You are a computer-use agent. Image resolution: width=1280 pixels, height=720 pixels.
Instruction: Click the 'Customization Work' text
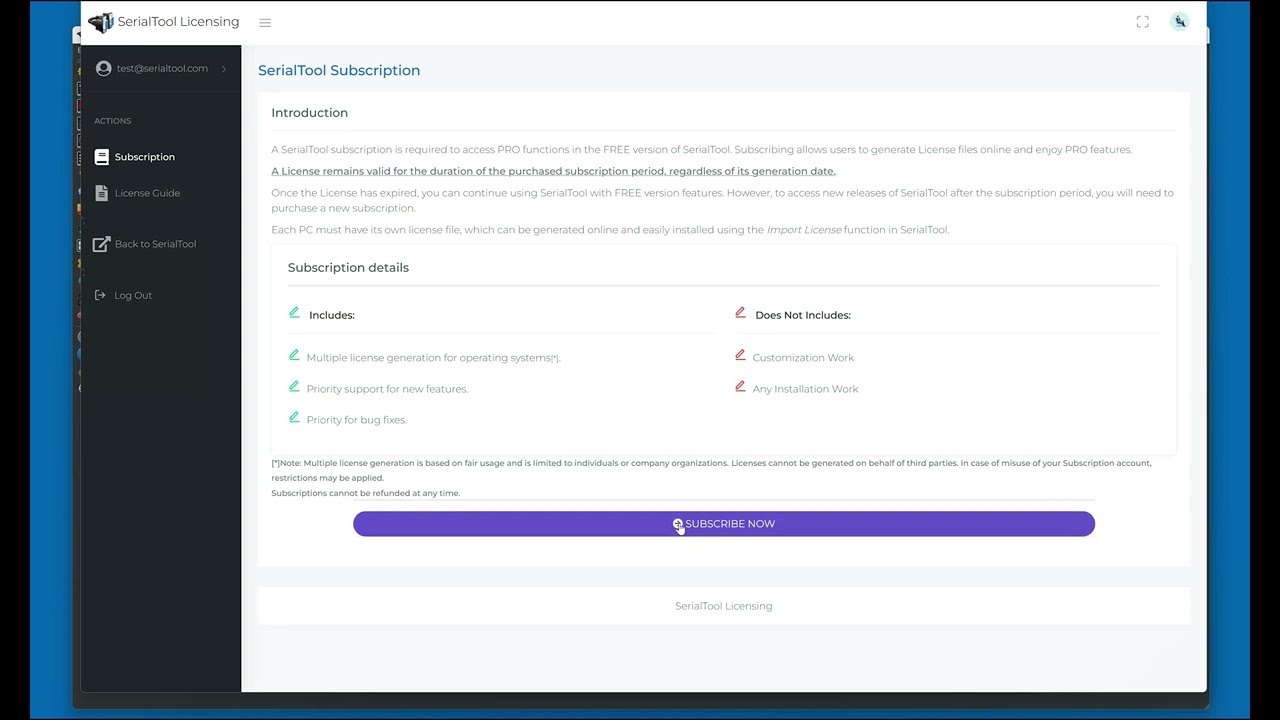803,358
